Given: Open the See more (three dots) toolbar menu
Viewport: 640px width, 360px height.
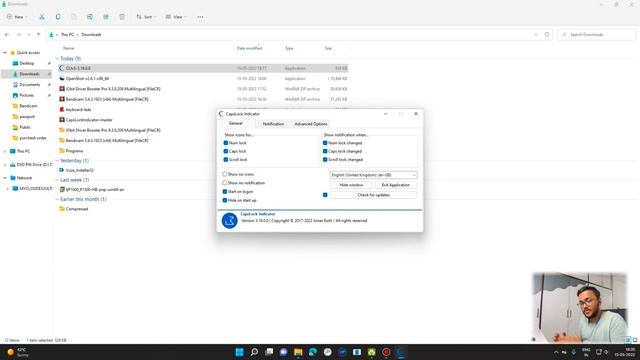Looking at the screenshot, I should point(200,17).
